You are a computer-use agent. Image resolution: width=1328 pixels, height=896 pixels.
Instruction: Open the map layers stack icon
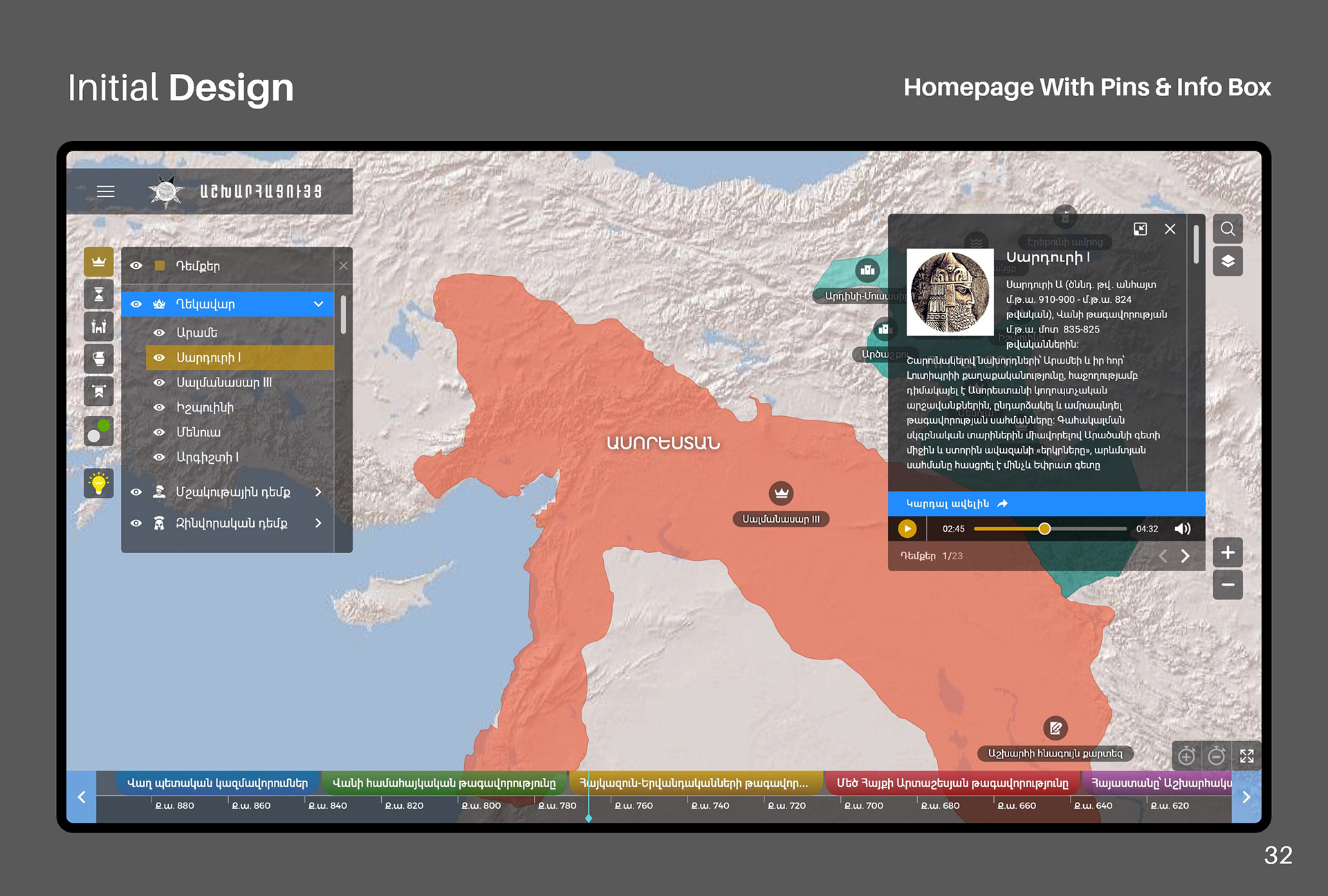coord(1227,261)
